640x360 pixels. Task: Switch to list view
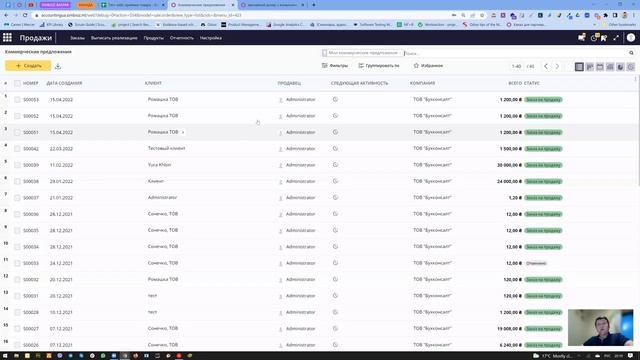(x=579, y=67)
